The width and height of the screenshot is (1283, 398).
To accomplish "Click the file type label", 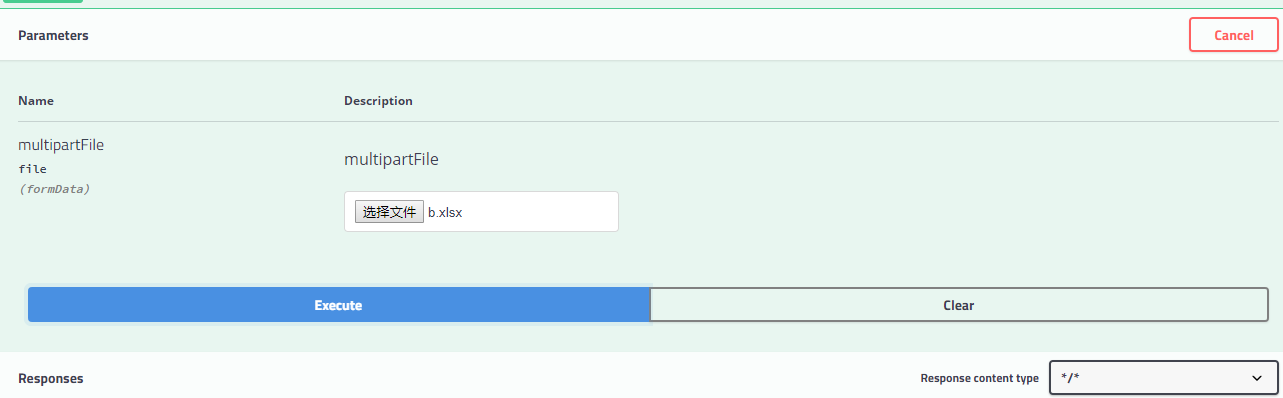I will (32, 169).
